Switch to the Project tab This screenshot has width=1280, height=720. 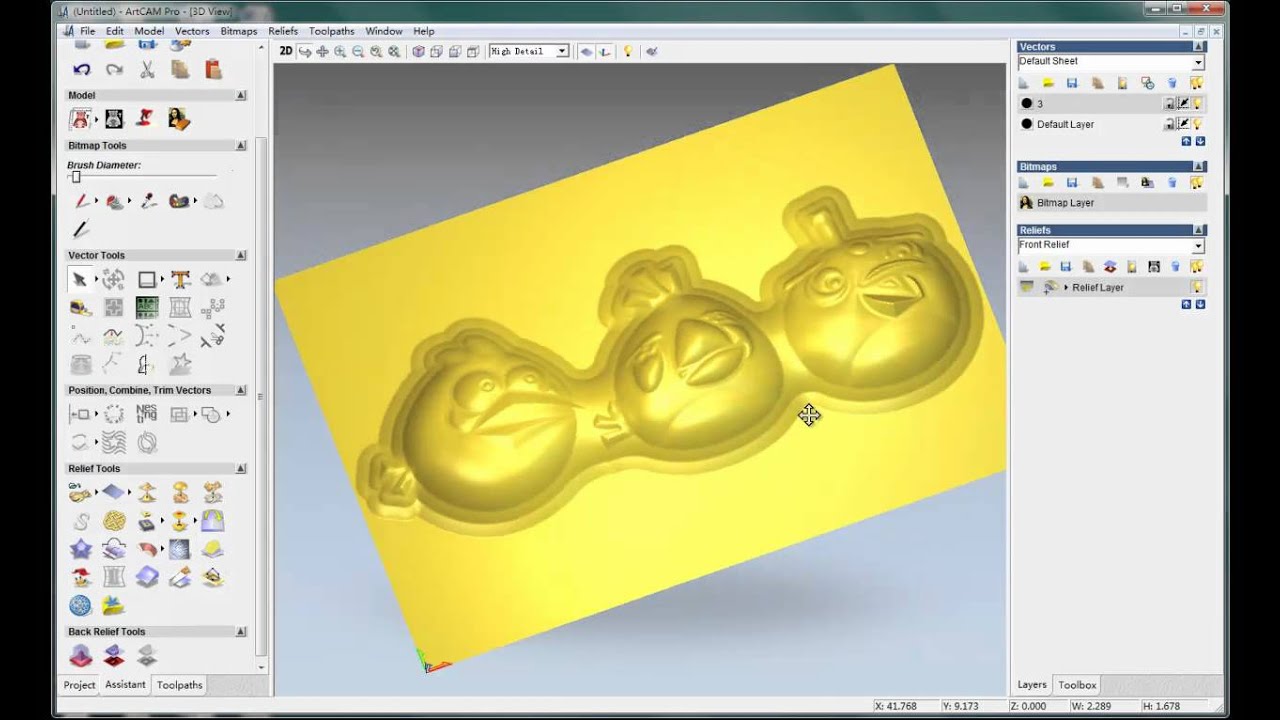80,685
